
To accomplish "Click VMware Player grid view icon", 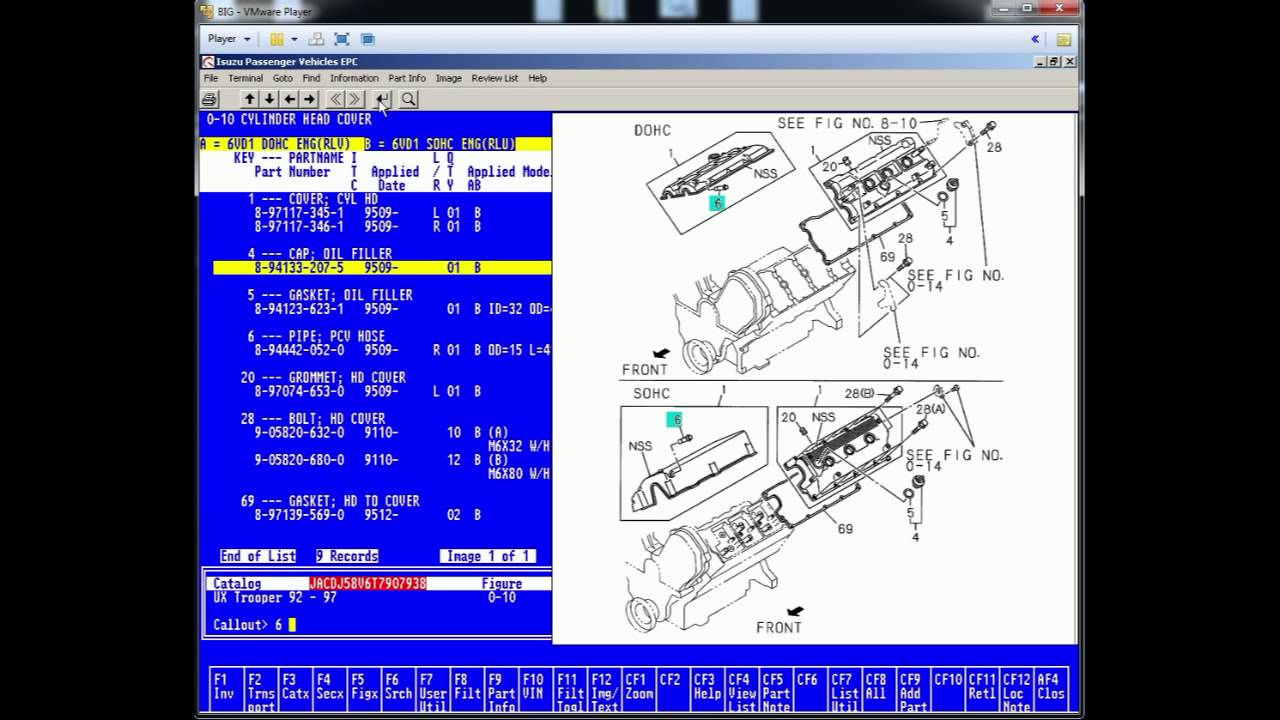I will (277, 39).
